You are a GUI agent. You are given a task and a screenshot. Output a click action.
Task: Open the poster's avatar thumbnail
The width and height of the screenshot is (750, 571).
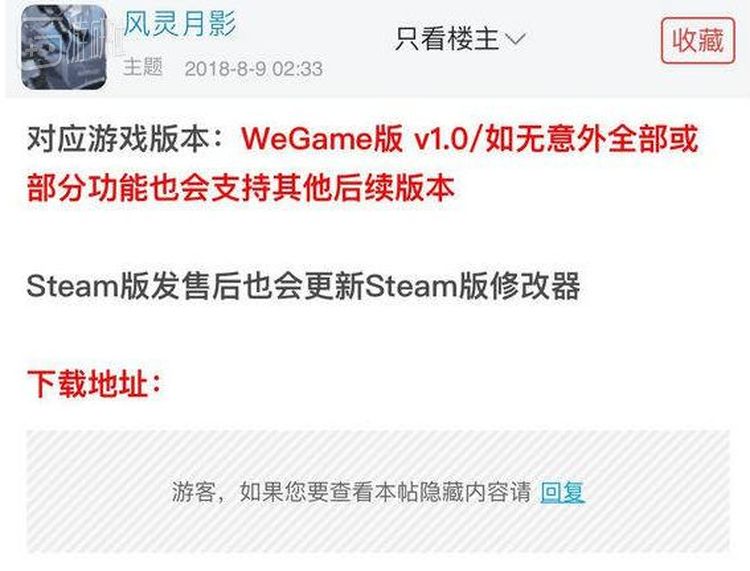point(64,47)
